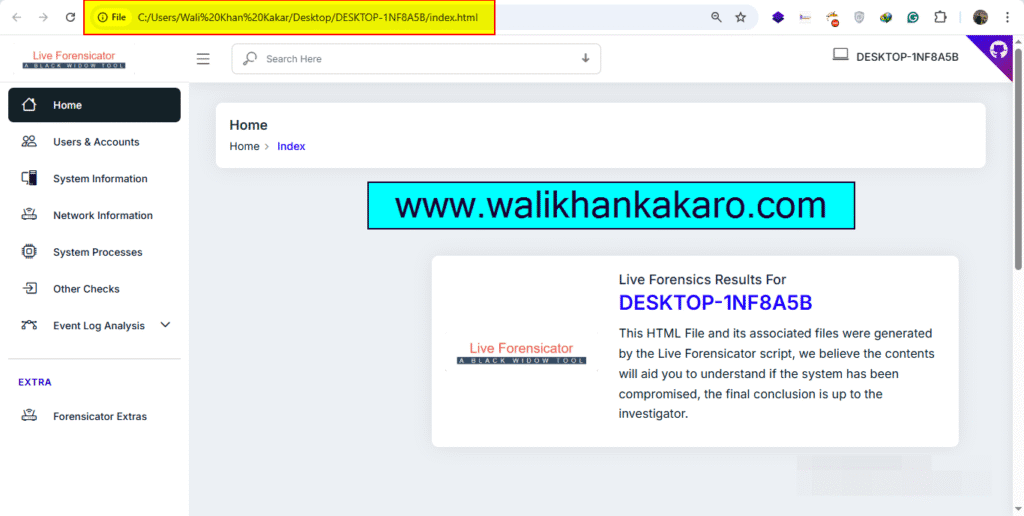Open the GitHub corner icon

[x=997, y=50]
